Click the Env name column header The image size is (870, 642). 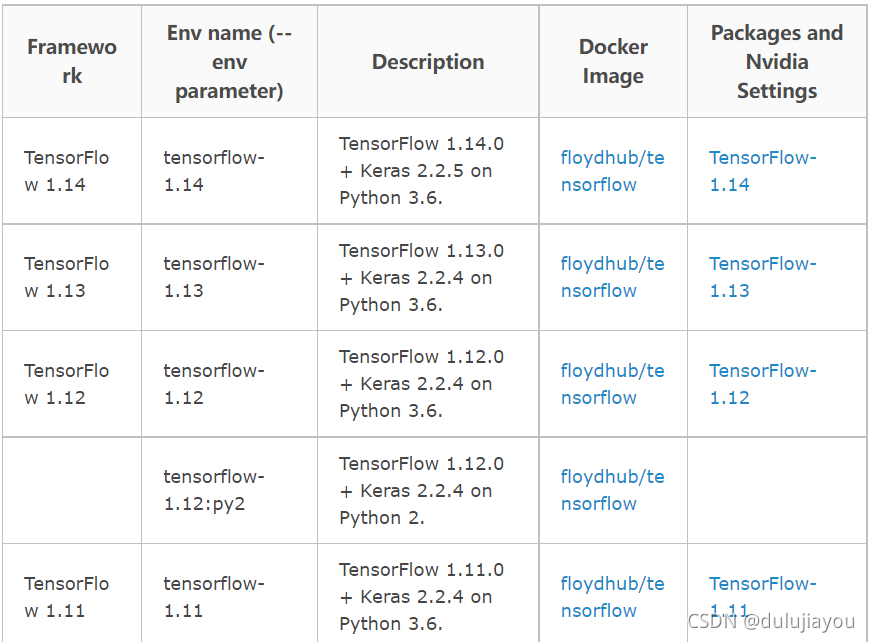tap(229, 61)
